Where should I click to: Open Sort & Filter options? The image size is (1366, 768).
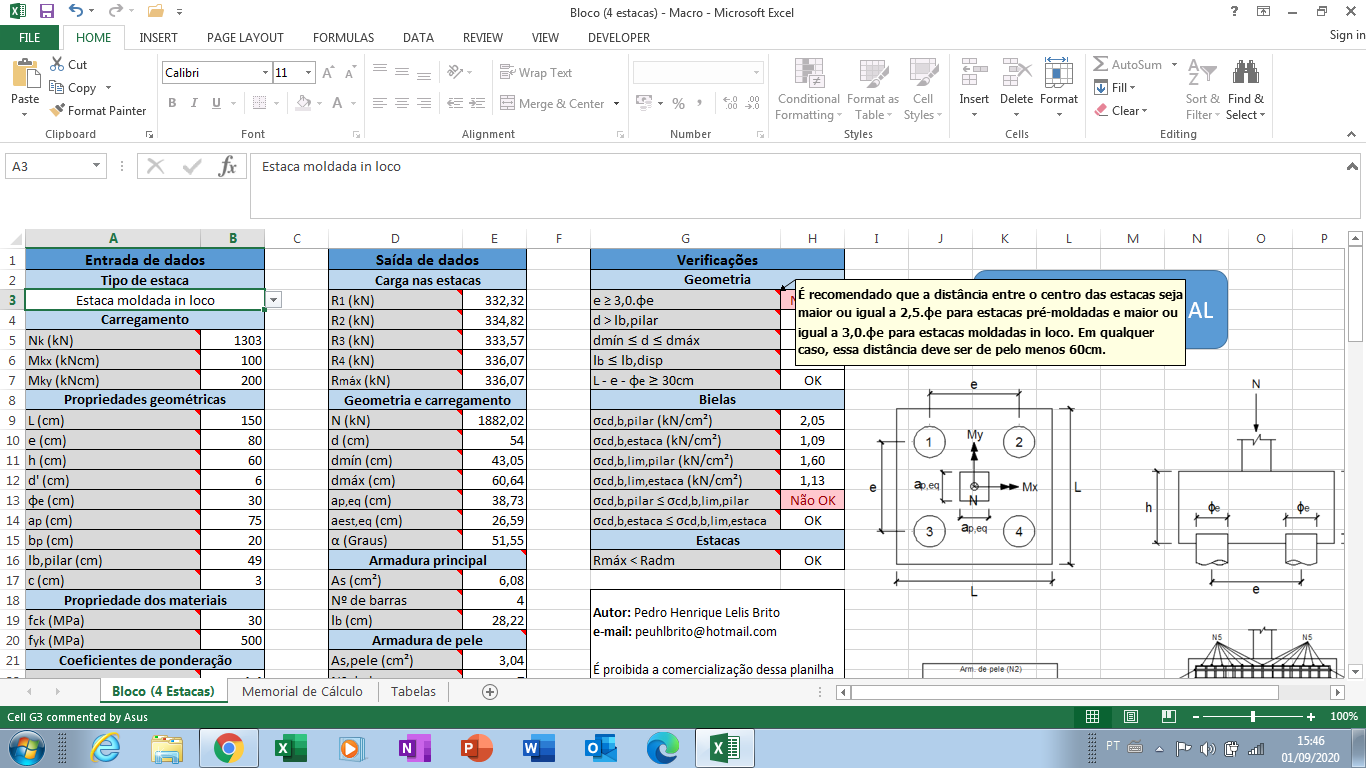coord(1203,88)
